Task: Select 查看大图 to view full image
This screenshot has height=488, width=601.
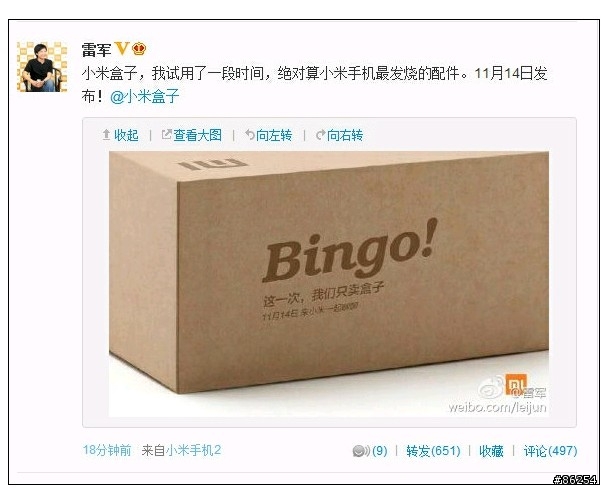Action: click(197, 135)
